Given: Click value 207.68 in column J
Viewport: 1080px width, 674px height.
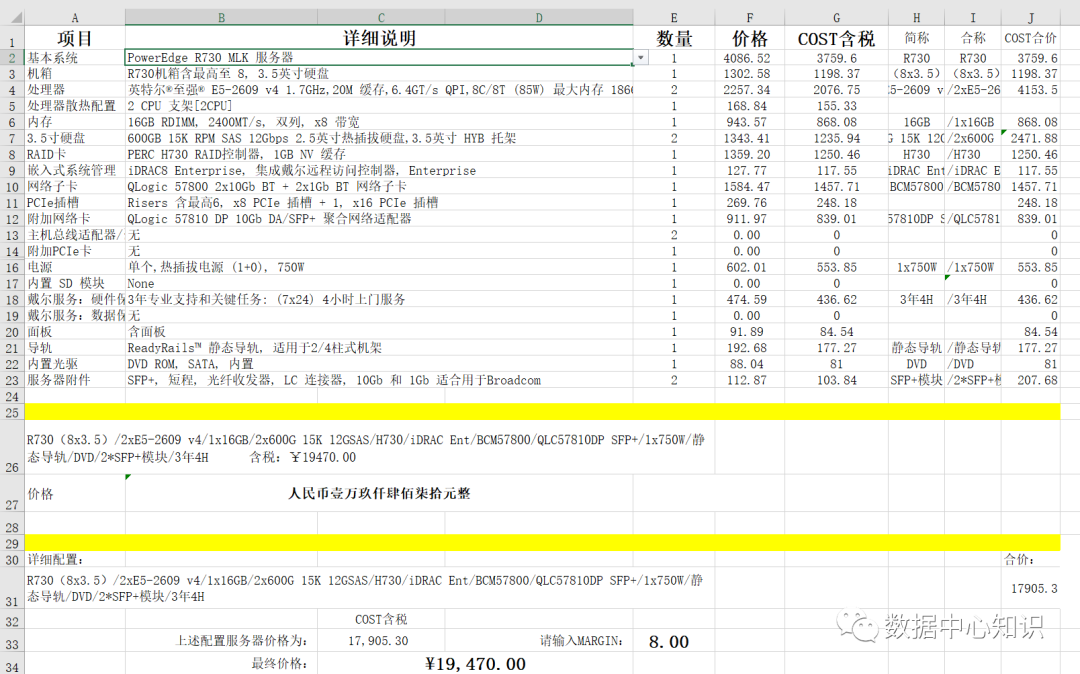Looking at the screenshot, I should click(1030, 380).
